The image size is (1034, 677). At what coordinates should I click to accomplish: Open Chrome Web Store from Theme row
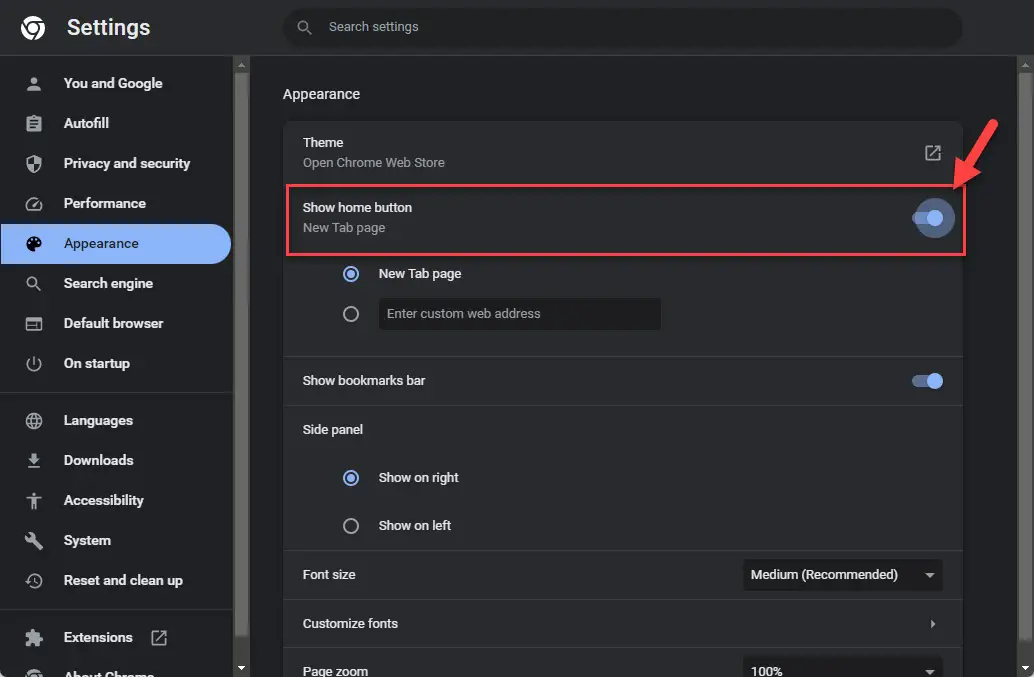[932, 153]
